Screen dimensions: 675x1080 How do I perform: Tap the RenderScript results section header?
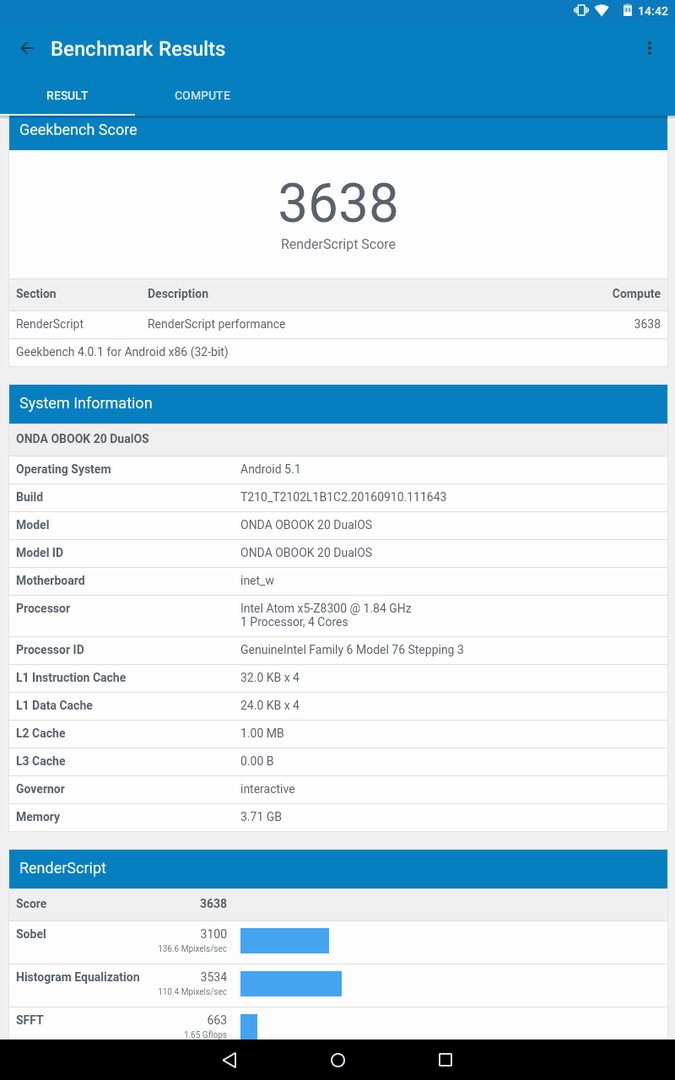tap(338, 869)
